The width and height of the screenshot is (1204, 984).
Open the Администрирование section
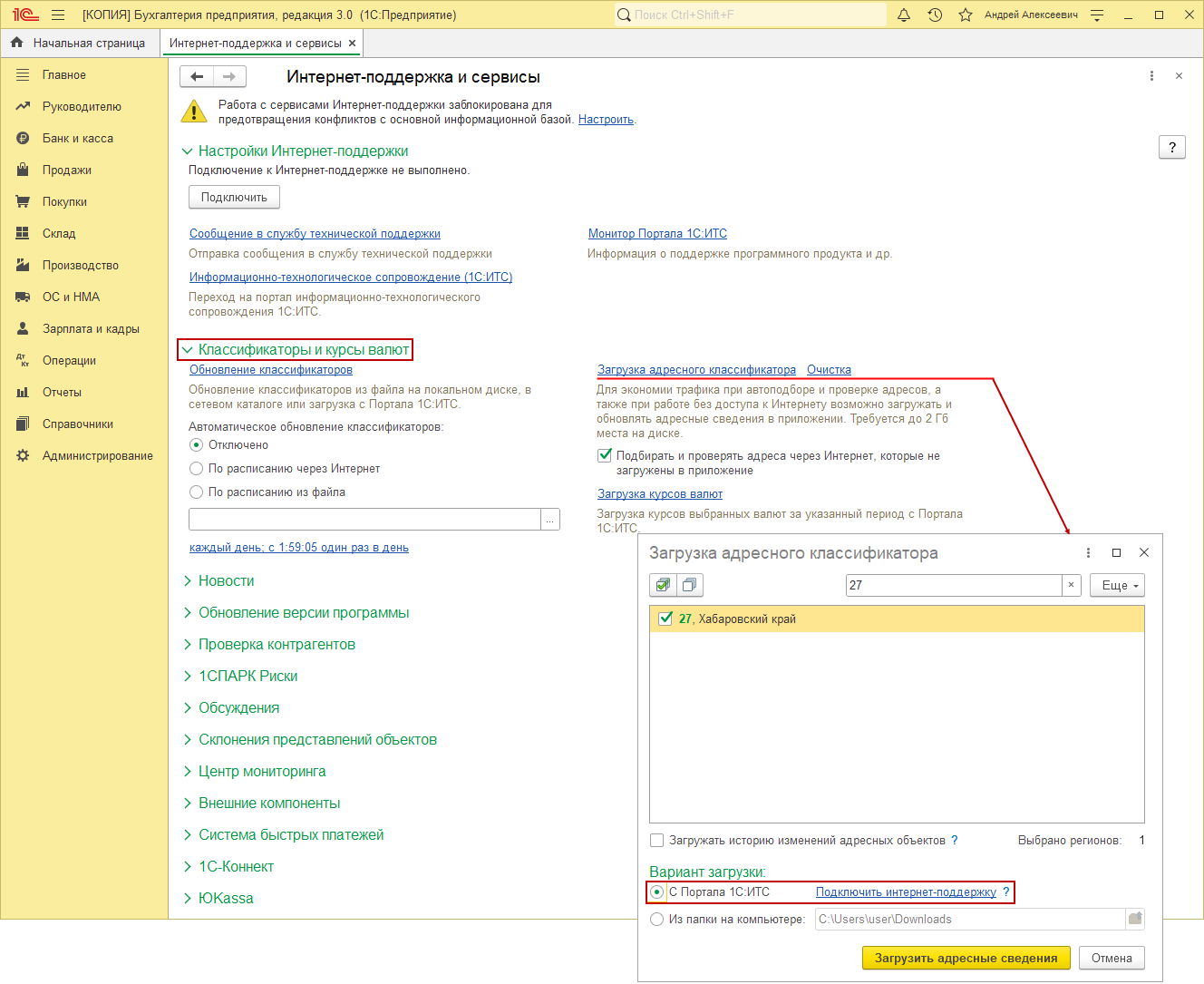98,456
